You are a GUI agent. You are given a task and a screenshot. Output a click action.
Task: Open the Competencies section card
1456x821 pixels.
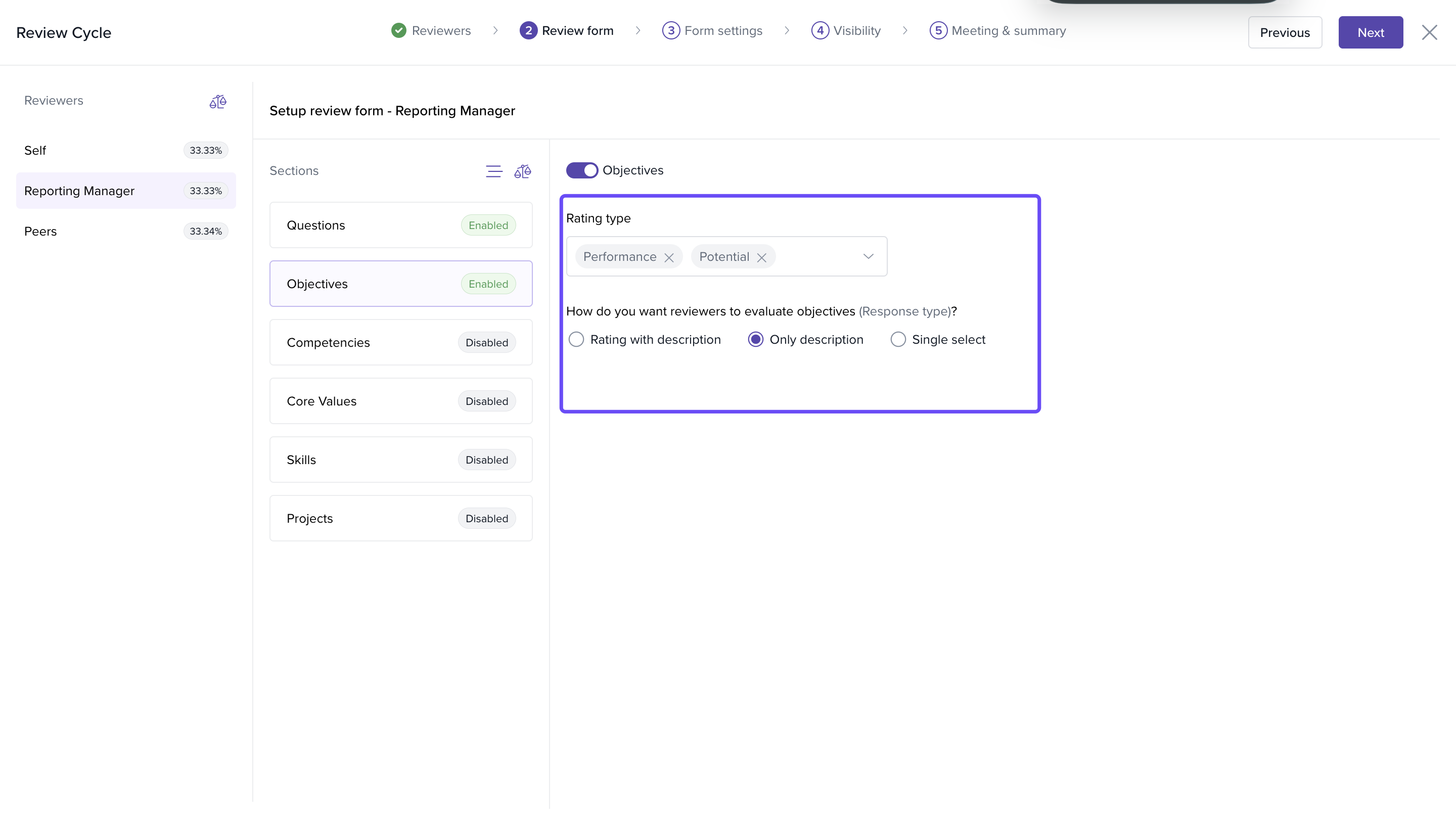(401, 342)
